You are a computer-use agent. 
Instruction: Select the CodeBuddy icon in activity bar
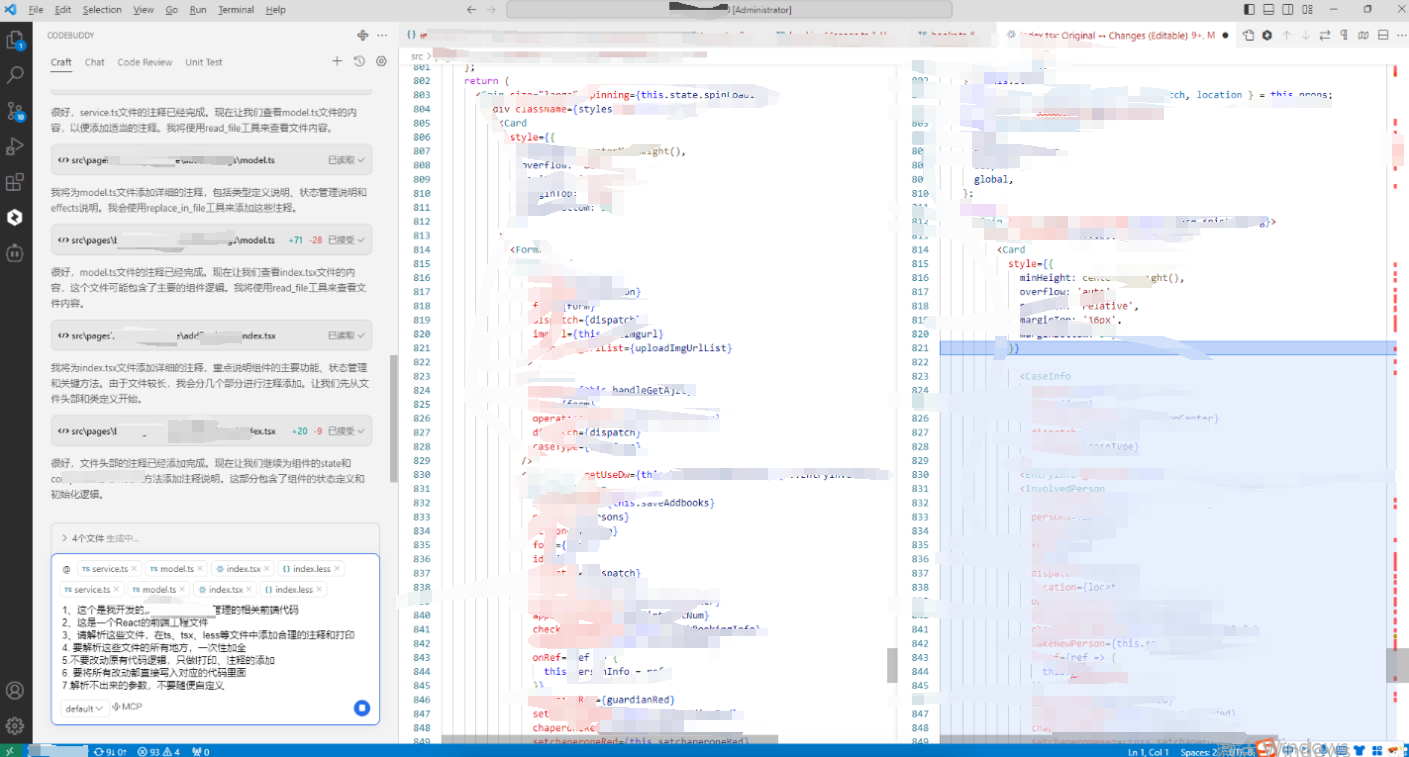pos(15,217)
